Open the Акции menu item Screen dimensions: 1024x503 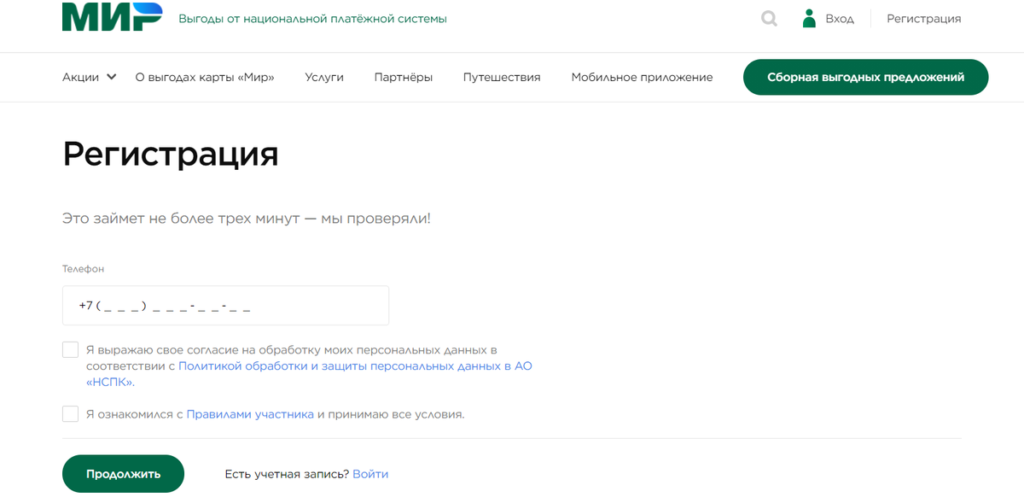[80, 77]
